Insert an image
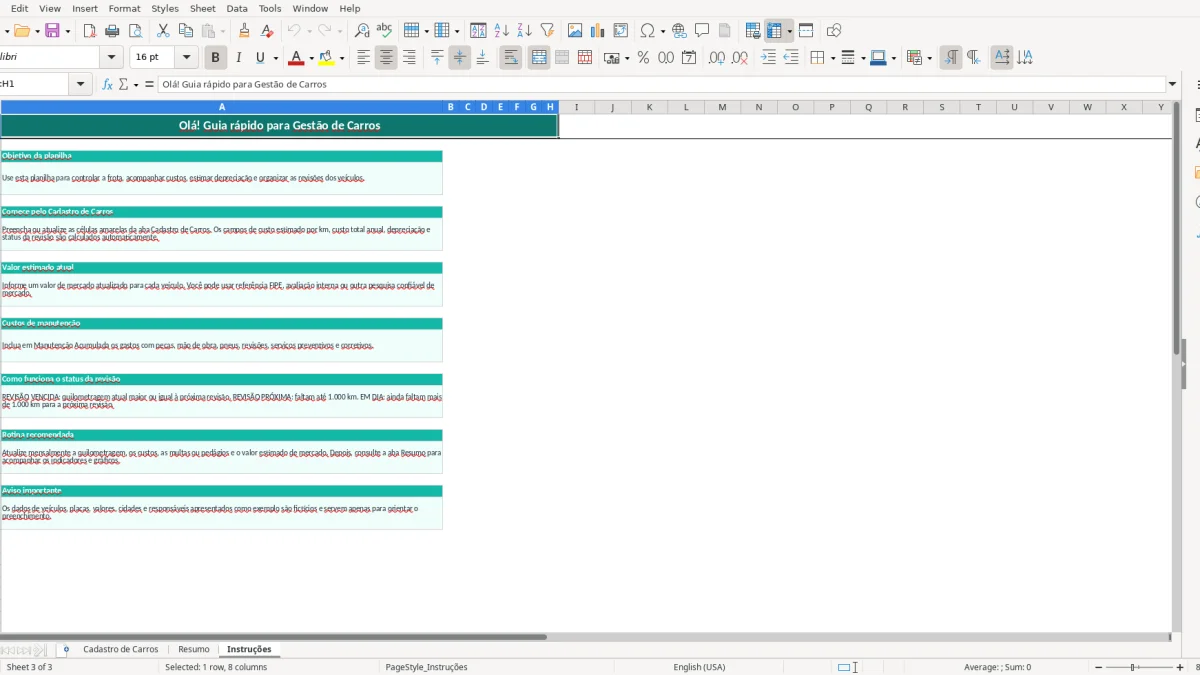The height and width of the screenshot is (675, 1200). (x=575, y=31)
